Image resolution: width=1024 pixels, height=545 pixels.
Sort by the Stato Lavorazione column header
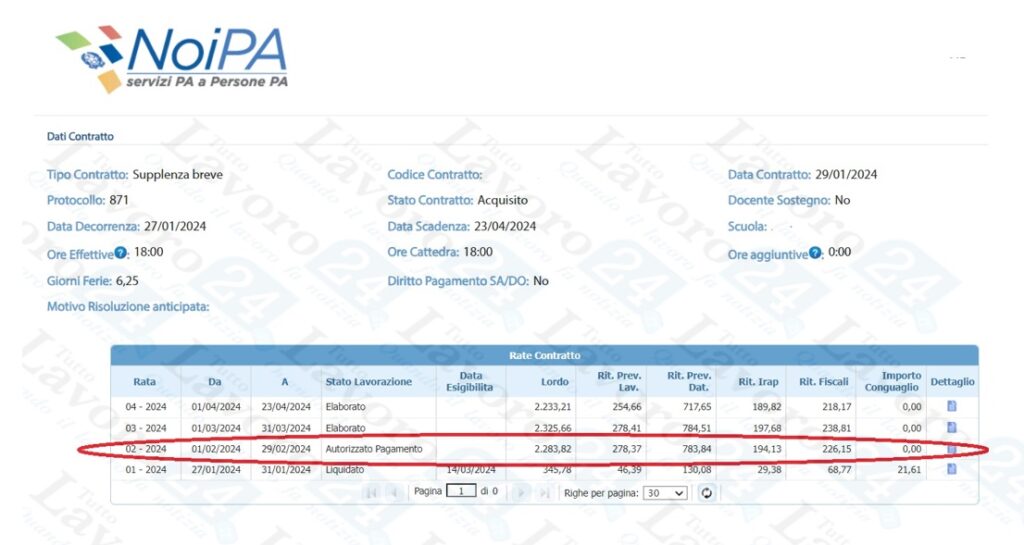(x=368, y=382)
